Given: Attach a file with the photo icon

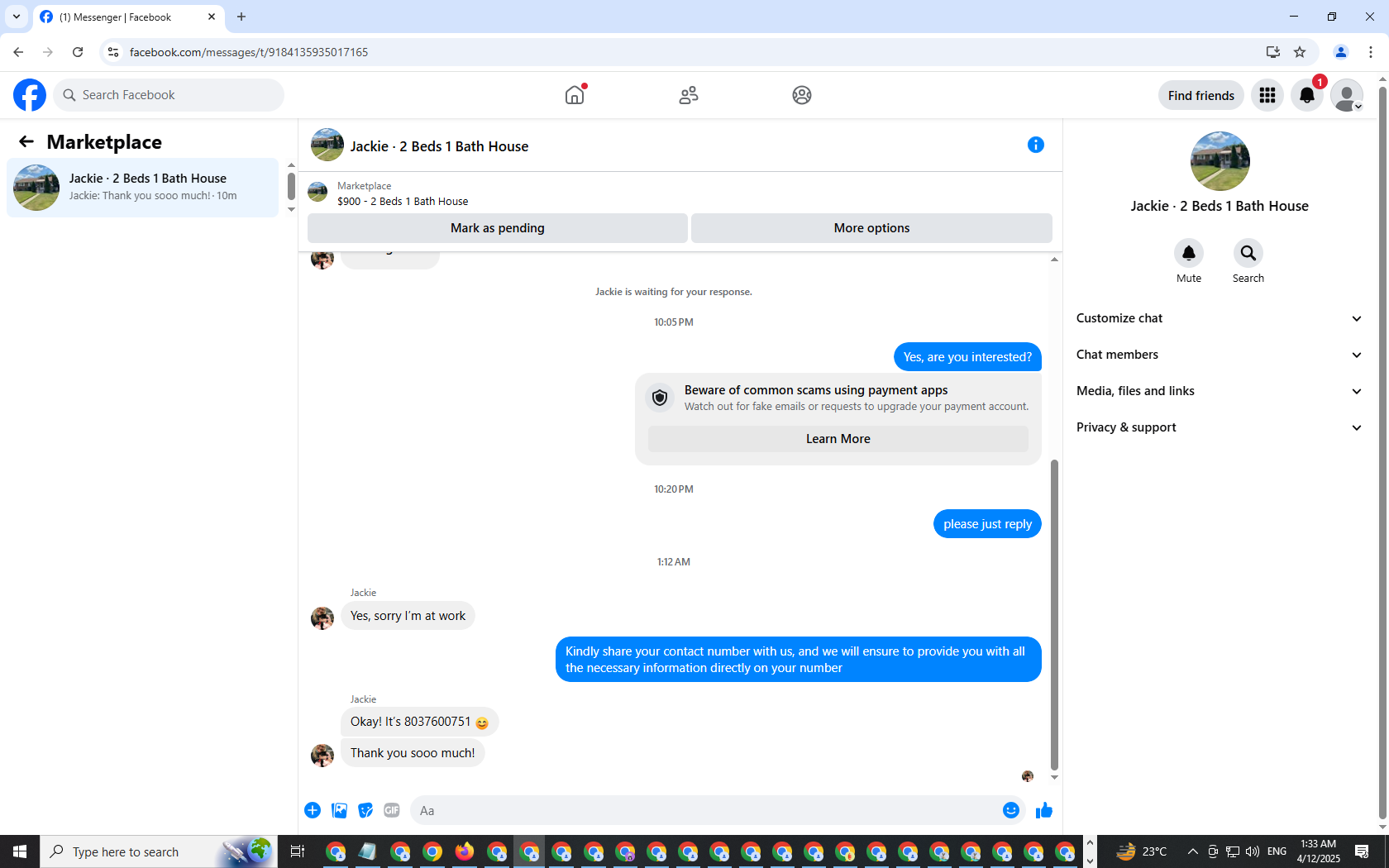Looking at the screenshot, I should point(339,810).
